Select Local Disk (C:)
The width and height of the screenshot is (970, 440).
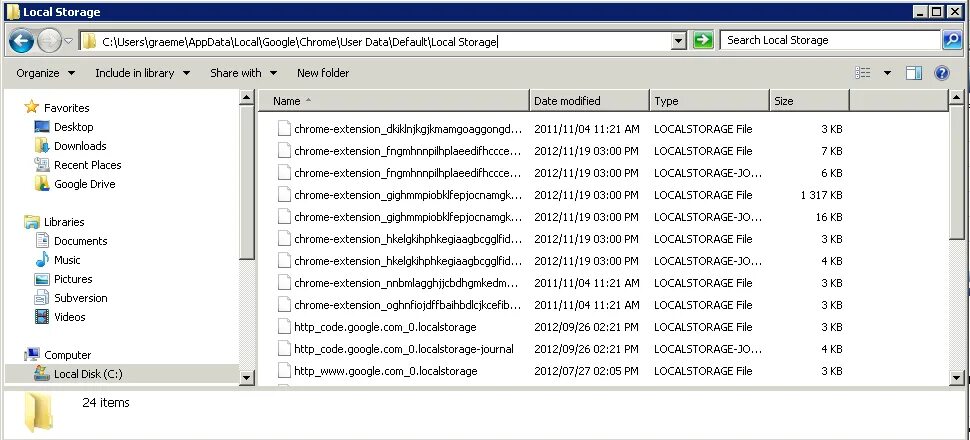88,374
